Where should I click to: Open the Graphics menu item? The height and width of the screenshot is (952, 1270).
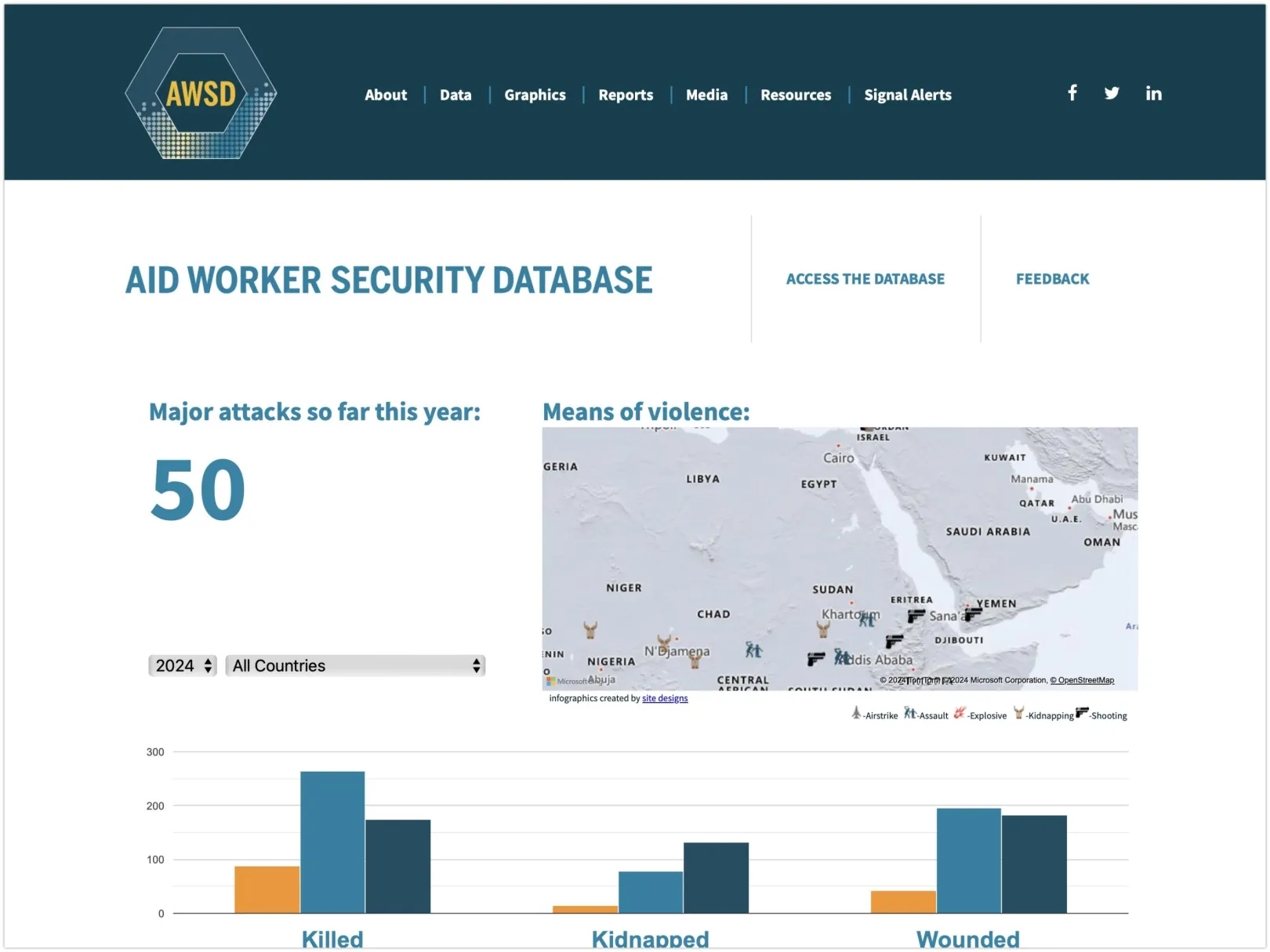click(x=535, y=95)
